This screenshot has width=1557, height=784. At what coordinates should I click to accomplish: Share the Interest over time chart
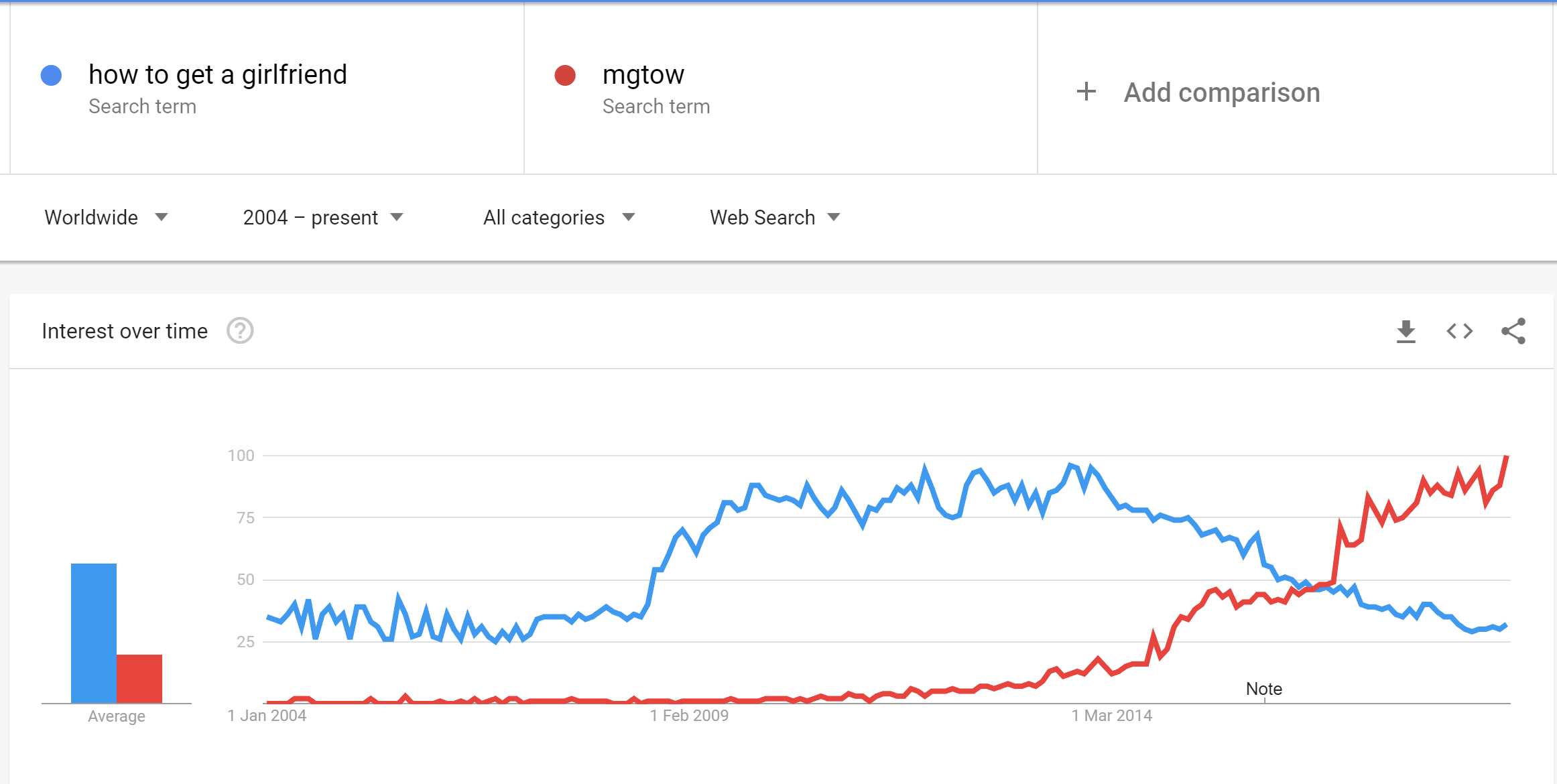[1513, 331]
